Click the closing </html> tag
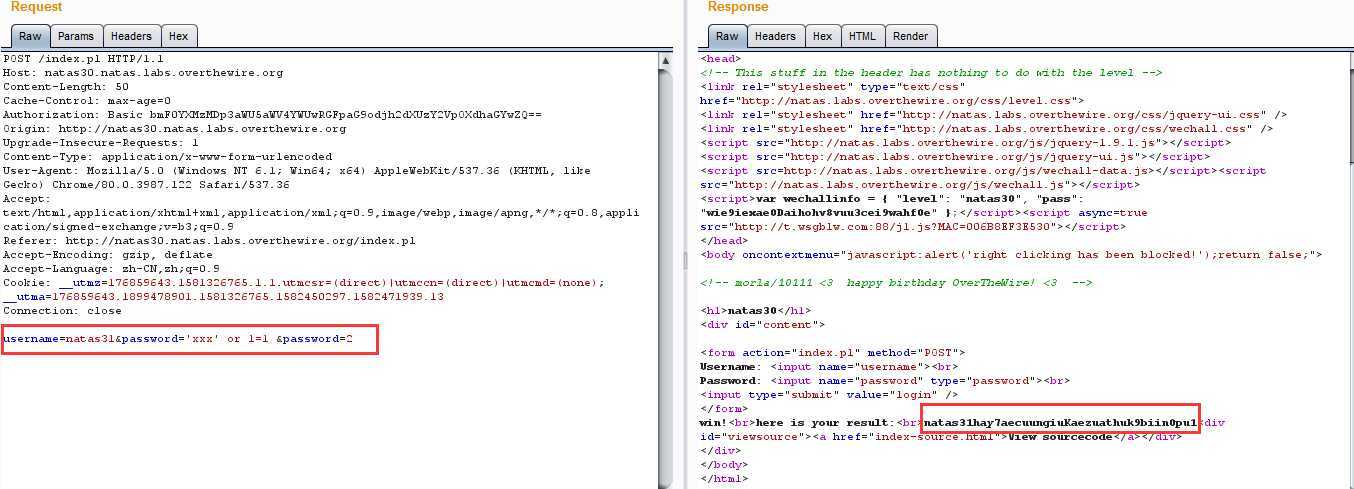The width and height of the screenshot is (1354, 489). coord(723,479)
